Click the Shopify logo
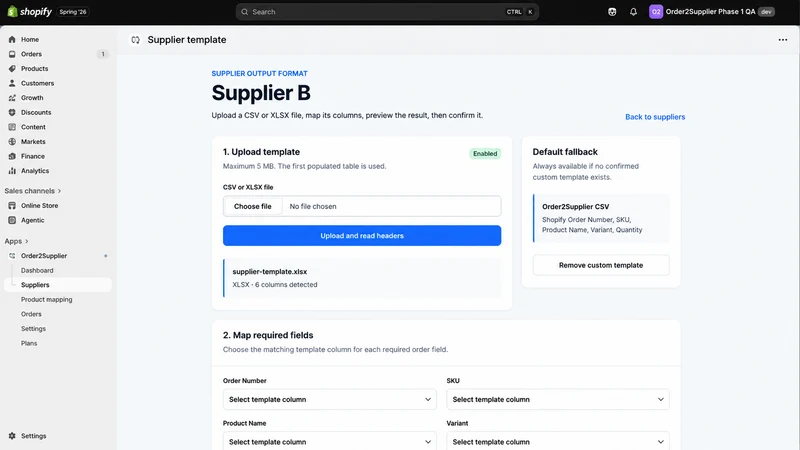This screenshot has height=450, width=800. (x=30, y=11)
